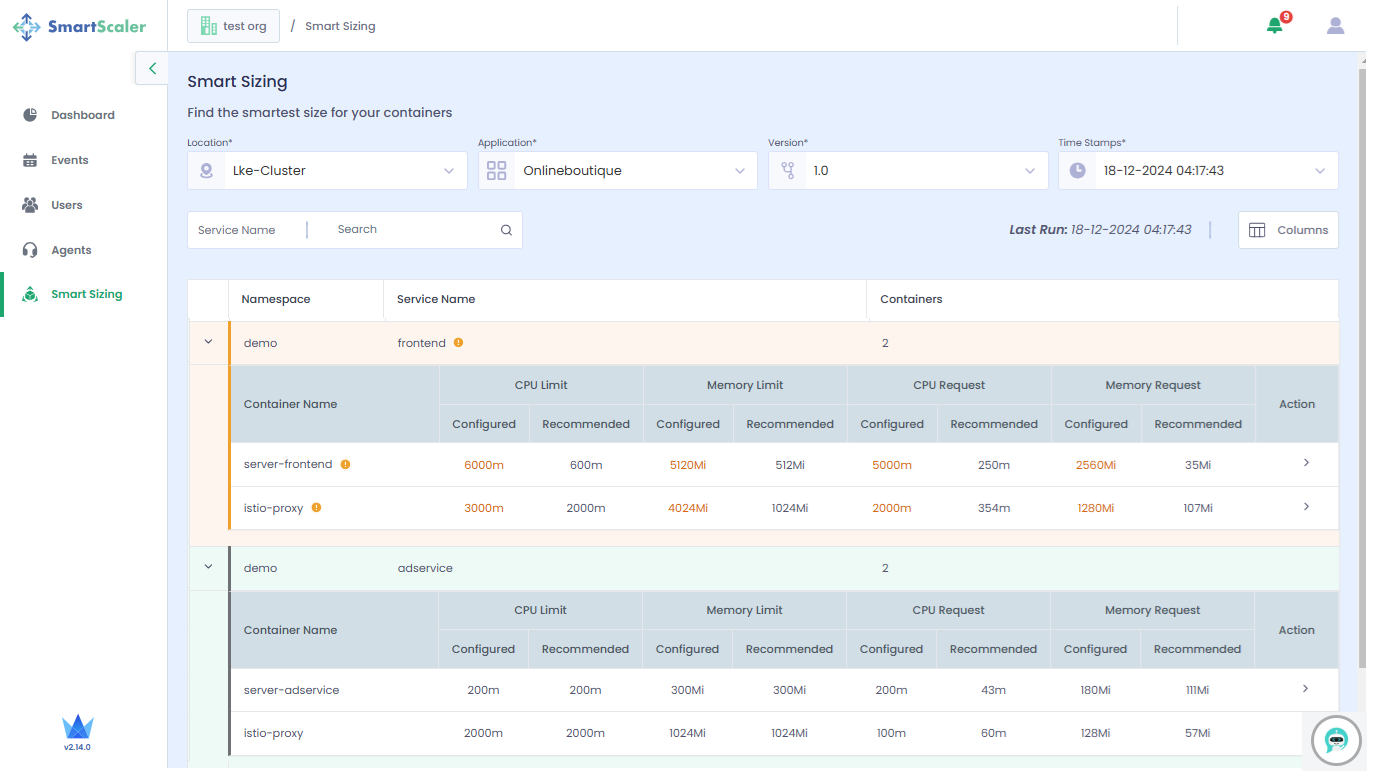Click the location pin icon in the Location field

(206, 171)
